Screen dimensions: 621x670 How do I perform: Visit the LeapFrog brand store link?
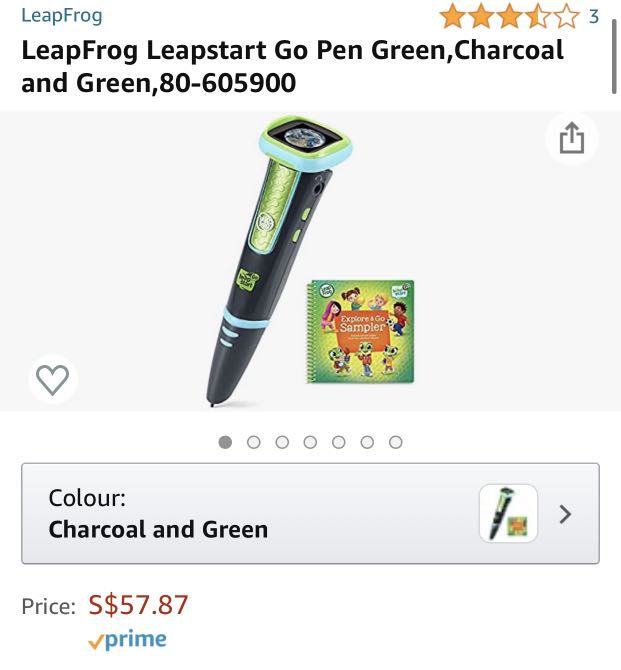pos(62,15)
